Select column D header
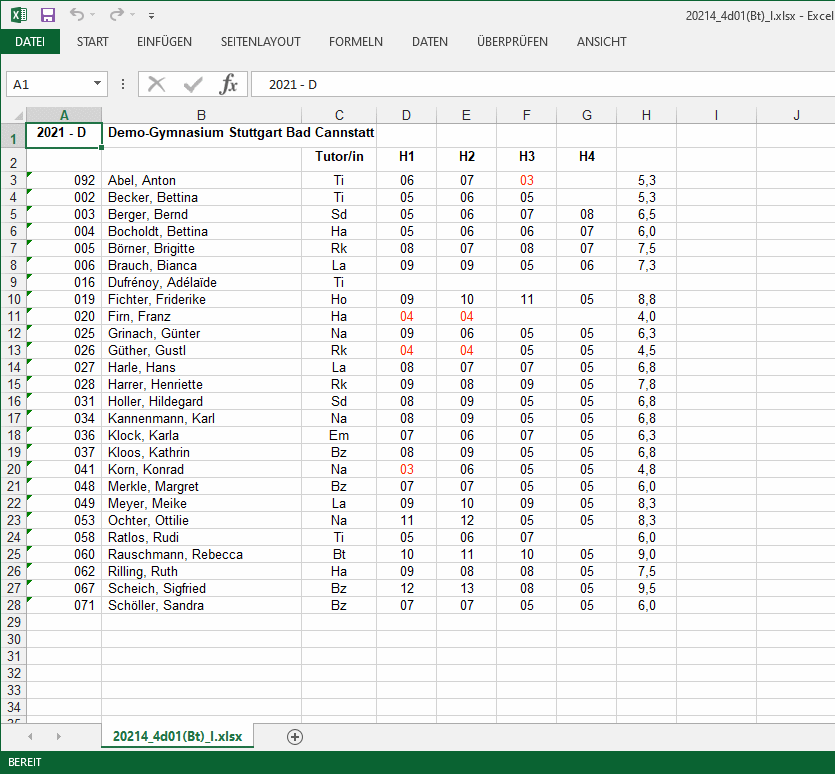 406,115
